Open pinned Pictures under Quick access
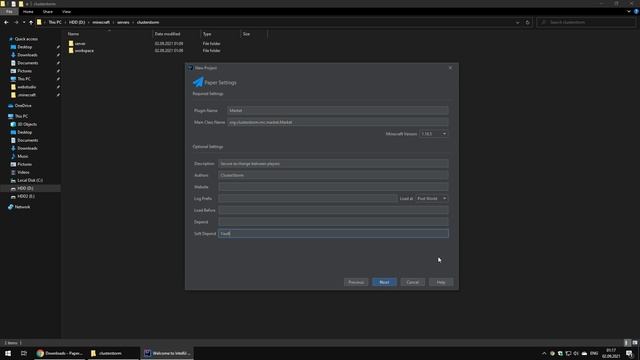The width and height of the screenshot is (640, 360). coord(24,71)
